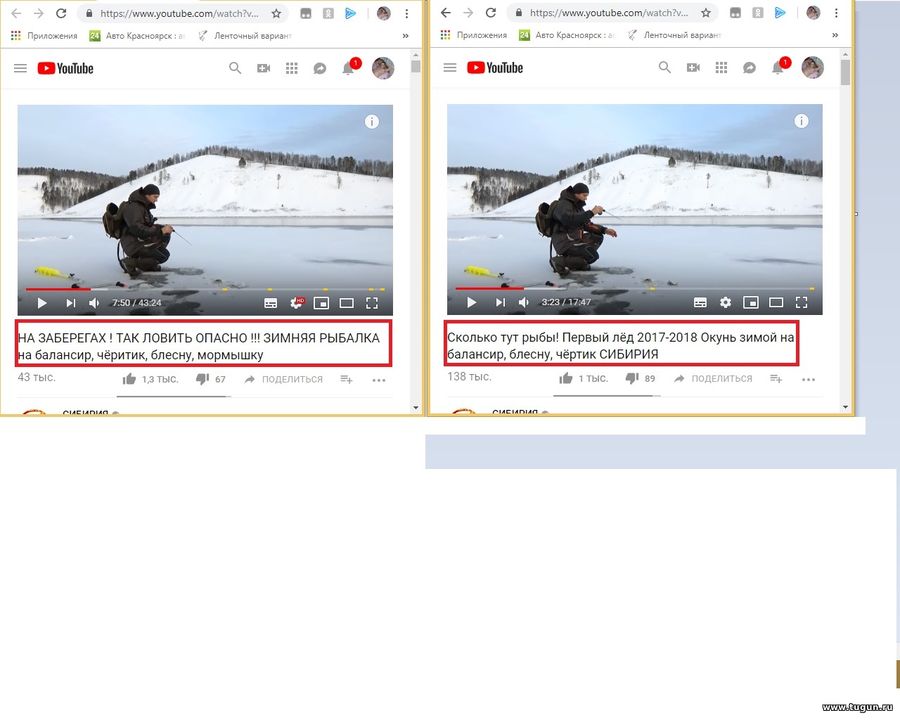Open settings gear in the left player
The height and width of the screenshot is (720, 900).
point(296,303)
